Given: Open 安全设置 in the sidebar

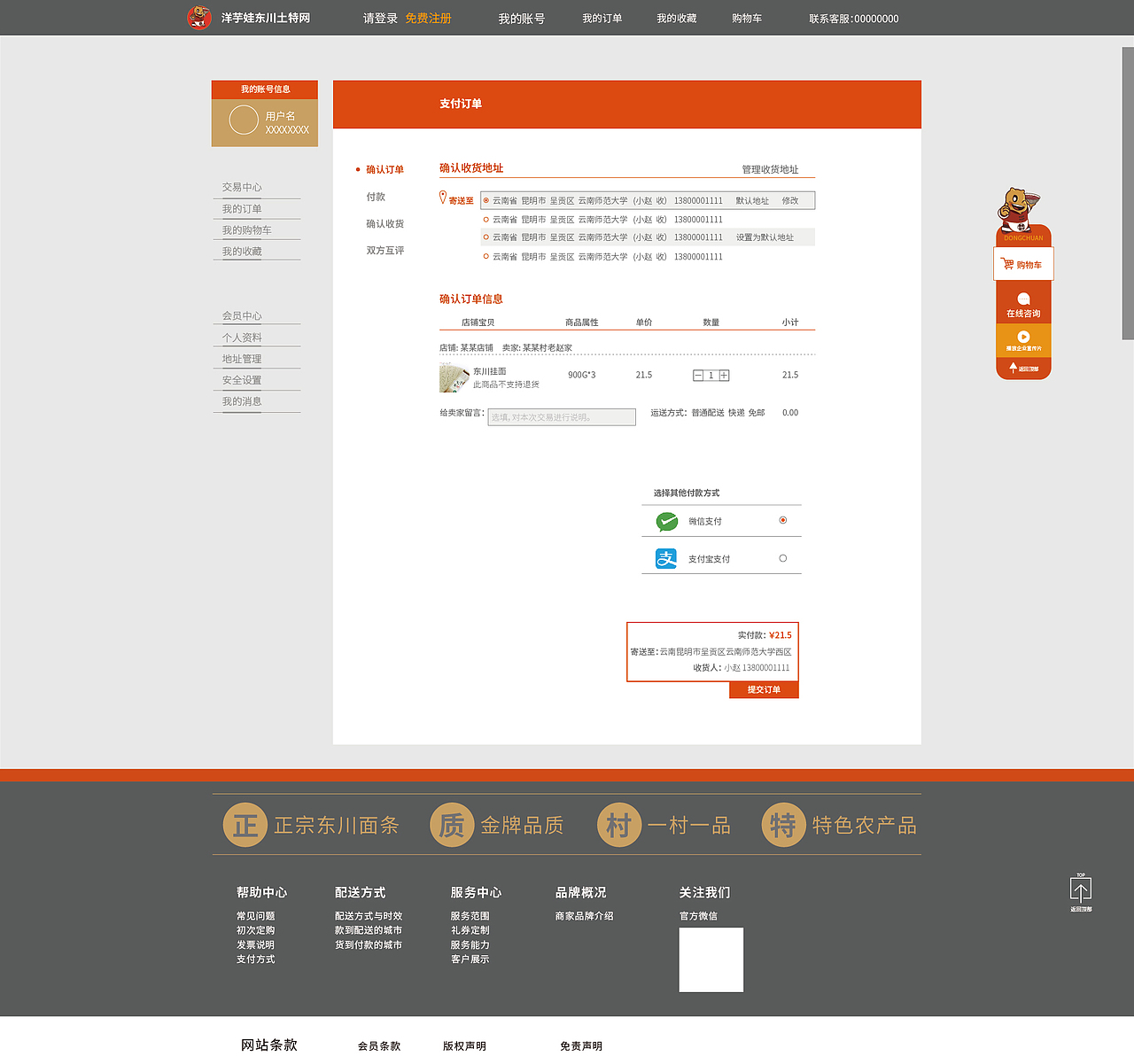Looking at the screenshot, I should click(x=242, y=380).
